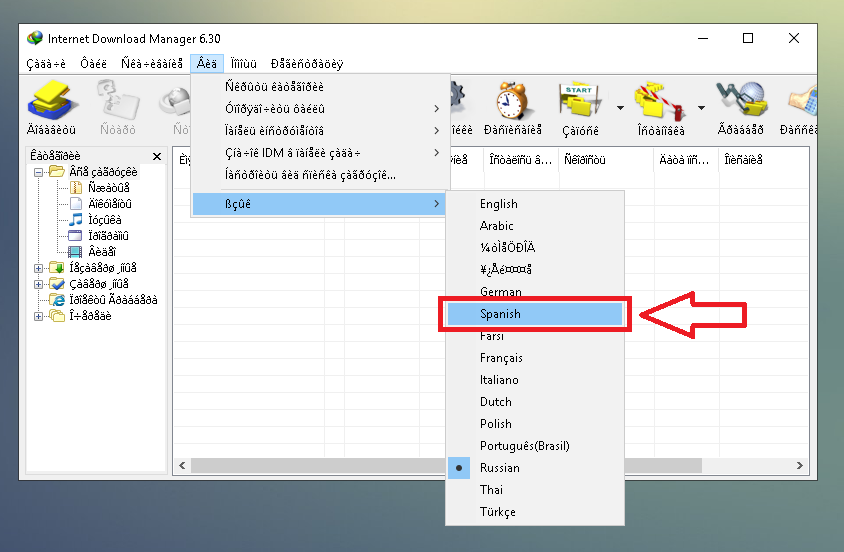Open the Scheduler alarm clock icon
The width and height of the screenshot is (844, 552).
coord(513,102)
